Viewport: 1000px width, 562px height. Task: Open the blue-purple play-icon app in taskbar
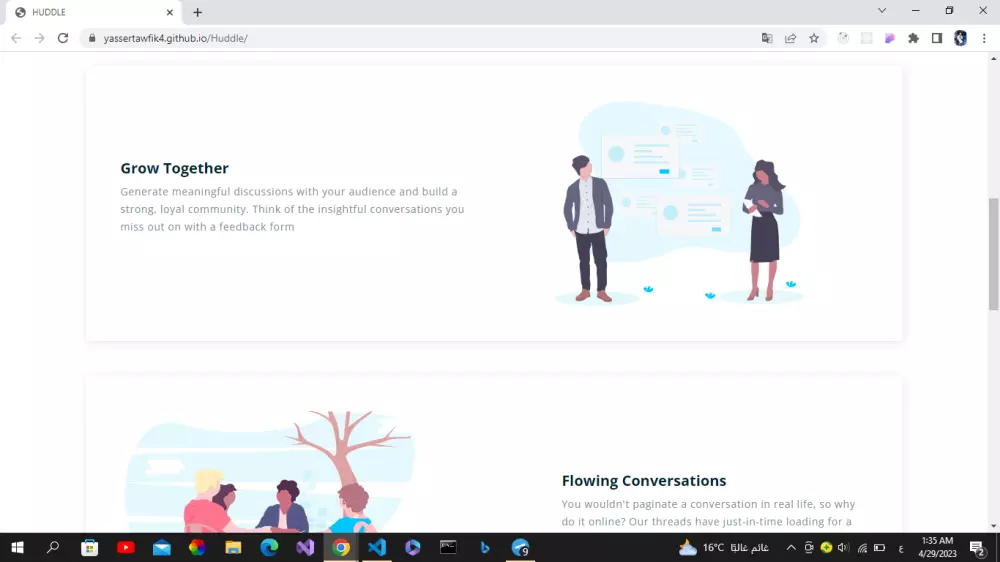click(x=413, y=547)
